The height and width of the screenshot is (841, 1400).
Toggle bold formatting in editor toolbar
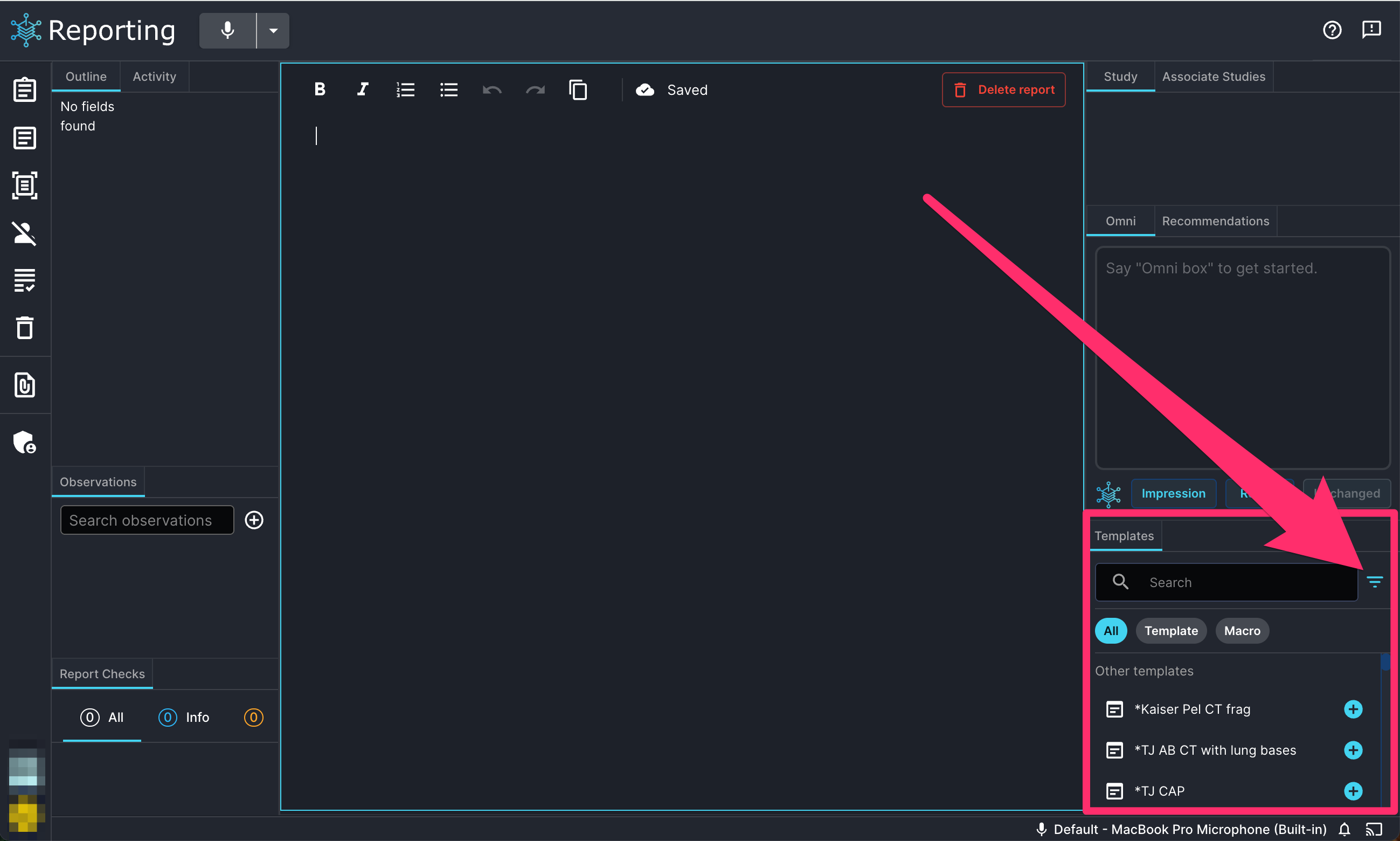coord(320,89)
